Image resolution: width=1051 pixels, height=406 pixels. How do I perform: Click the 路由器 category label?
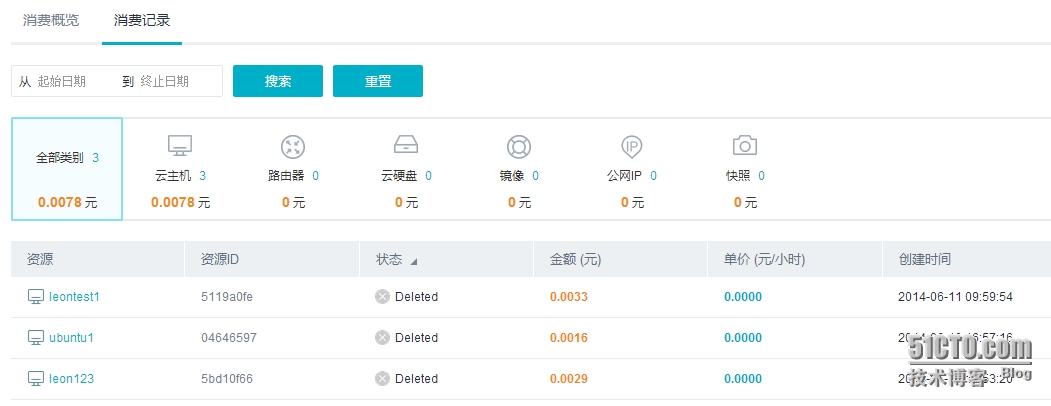pos(286,176)
